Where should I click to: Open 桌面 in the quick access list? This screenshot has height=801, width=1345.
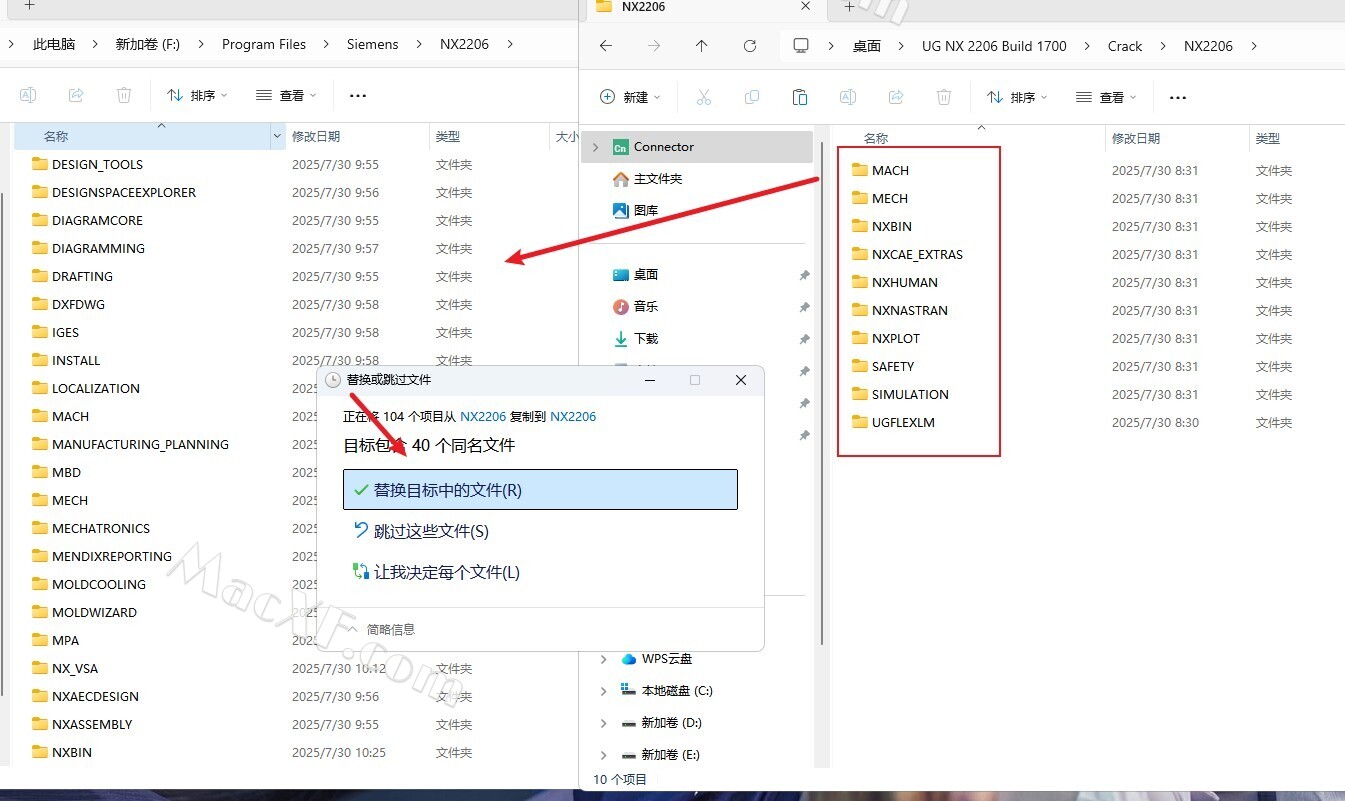635,275
